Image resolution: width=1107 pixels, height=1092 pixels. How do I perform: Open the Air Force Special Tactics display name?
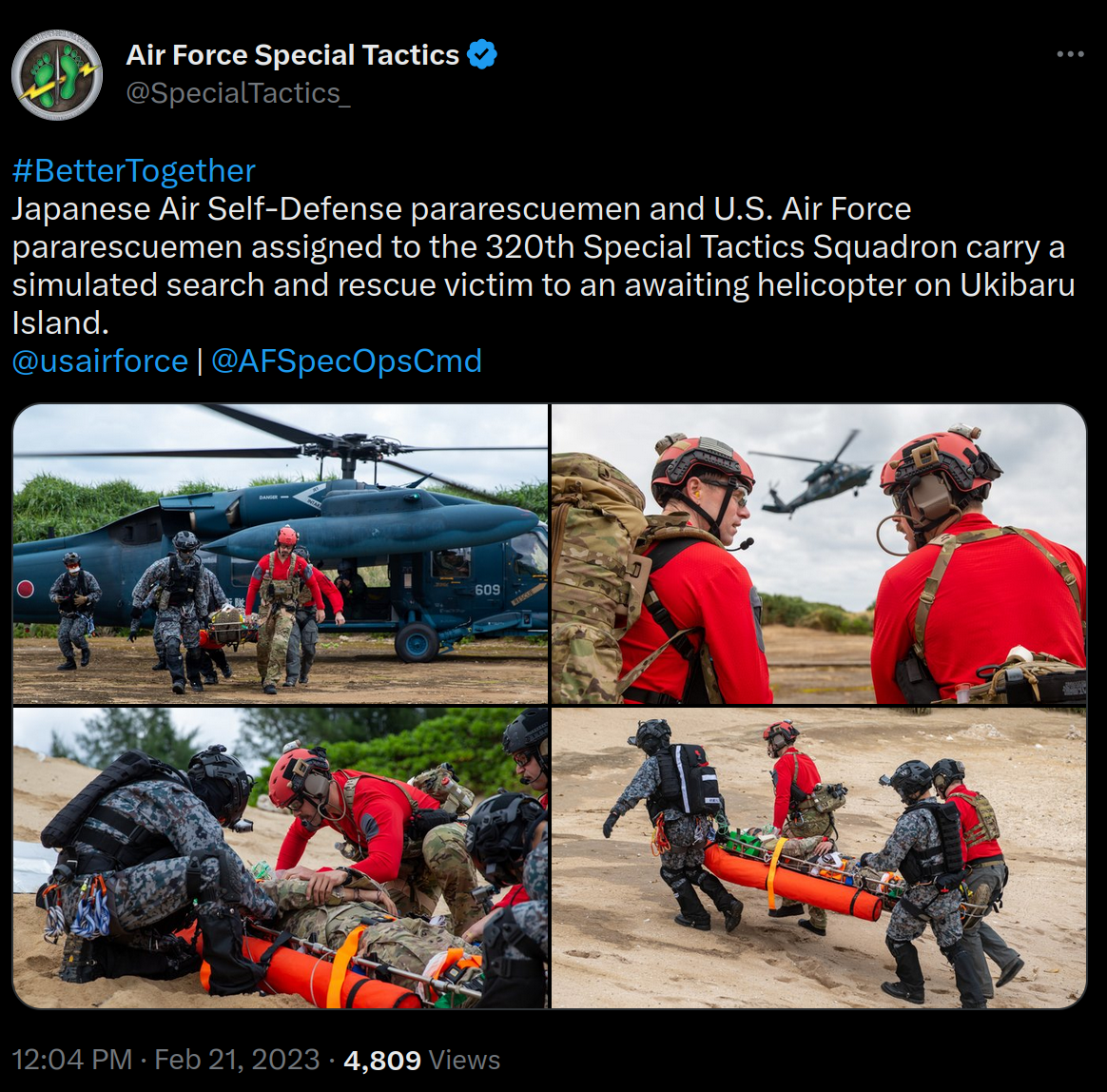[292, 54]
